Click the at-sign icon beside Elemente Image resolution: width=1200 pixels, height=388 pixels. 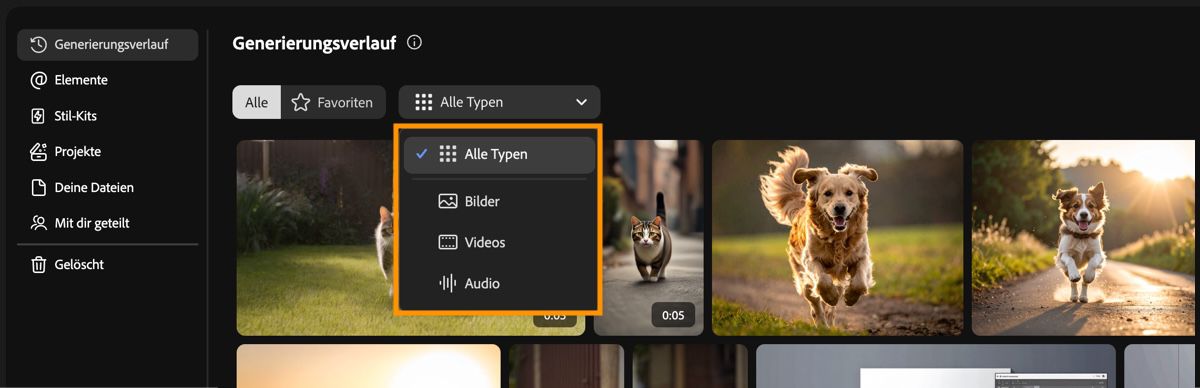tap(39, 80)
